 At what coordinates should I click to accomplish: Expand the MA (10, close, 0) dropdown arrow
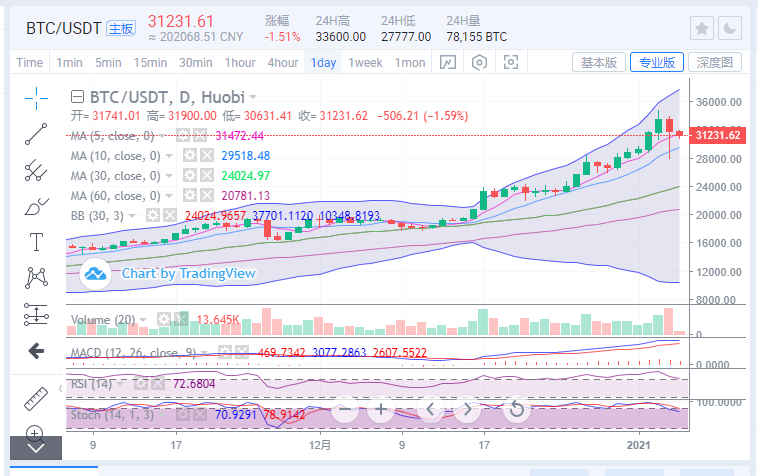pyautogui.click(x=169, y=156)
